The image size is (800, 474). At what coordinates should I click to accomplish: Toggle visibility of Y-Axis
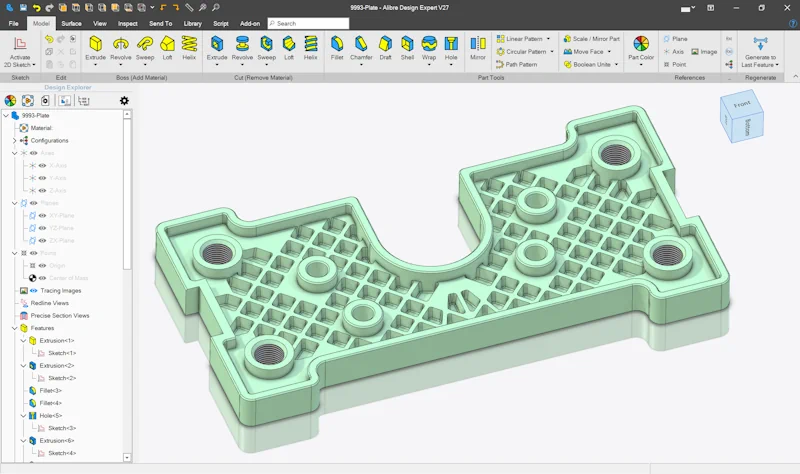42,178
